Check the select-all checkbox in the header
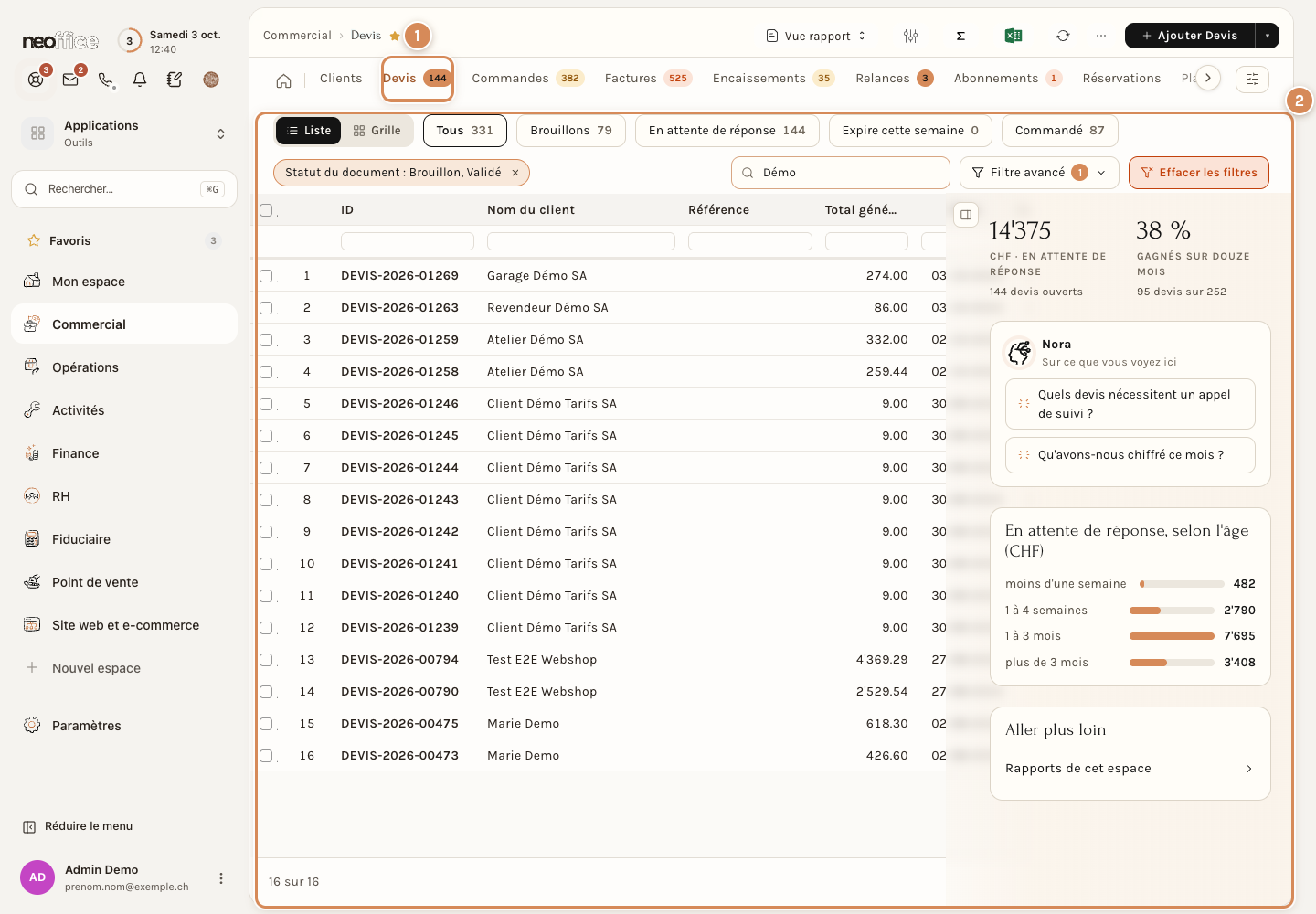1316x914 pixels. point(266,210)
